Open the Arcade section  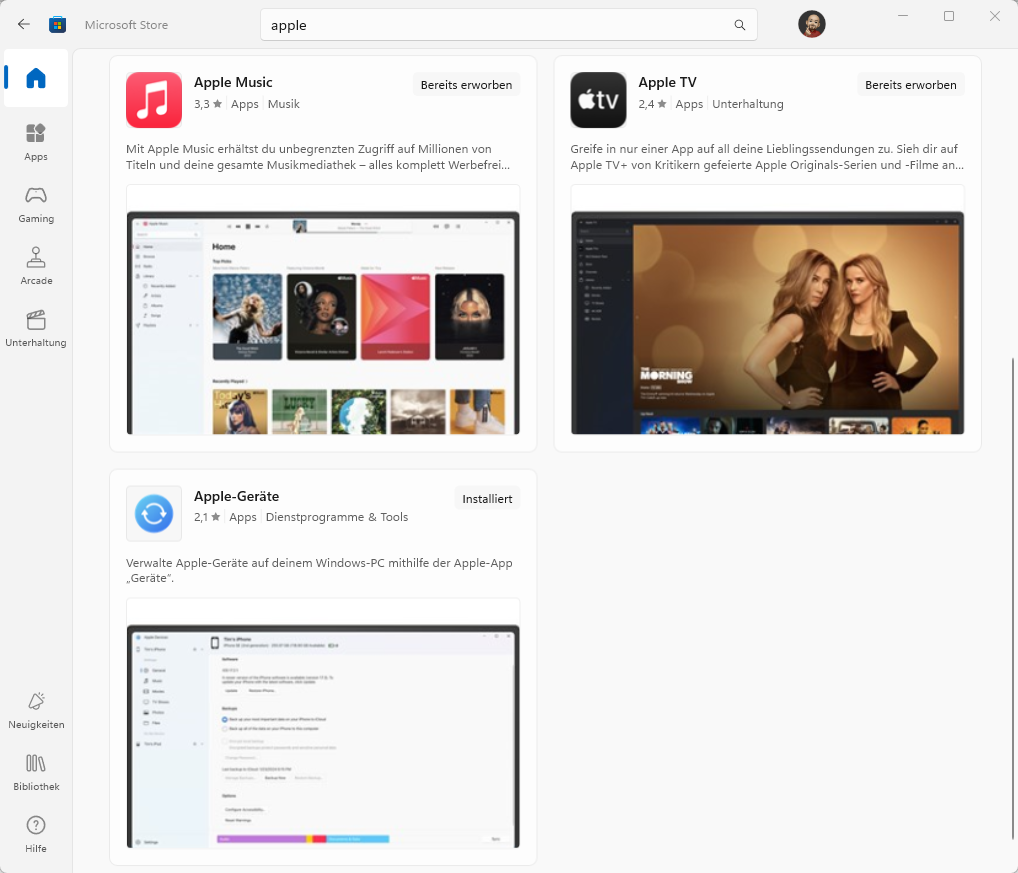[36, 266]
